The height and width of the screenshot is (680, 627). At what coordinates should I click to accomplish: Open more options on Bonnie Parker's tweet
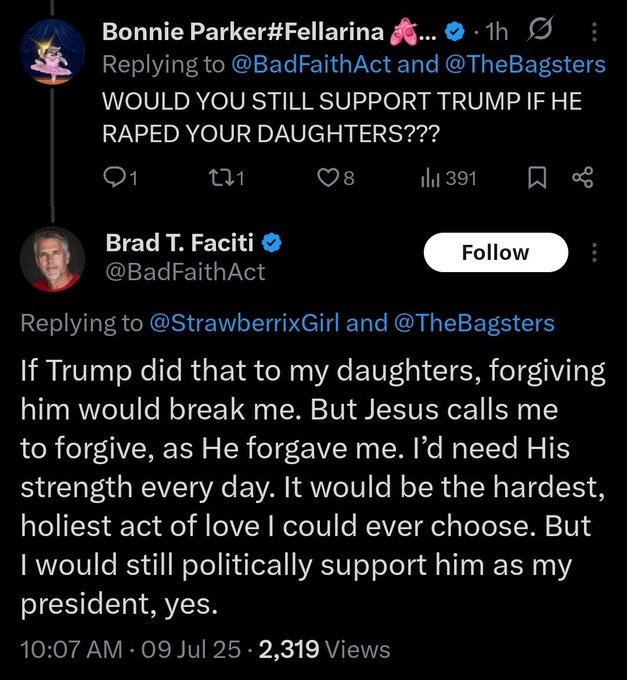point(596,32)
